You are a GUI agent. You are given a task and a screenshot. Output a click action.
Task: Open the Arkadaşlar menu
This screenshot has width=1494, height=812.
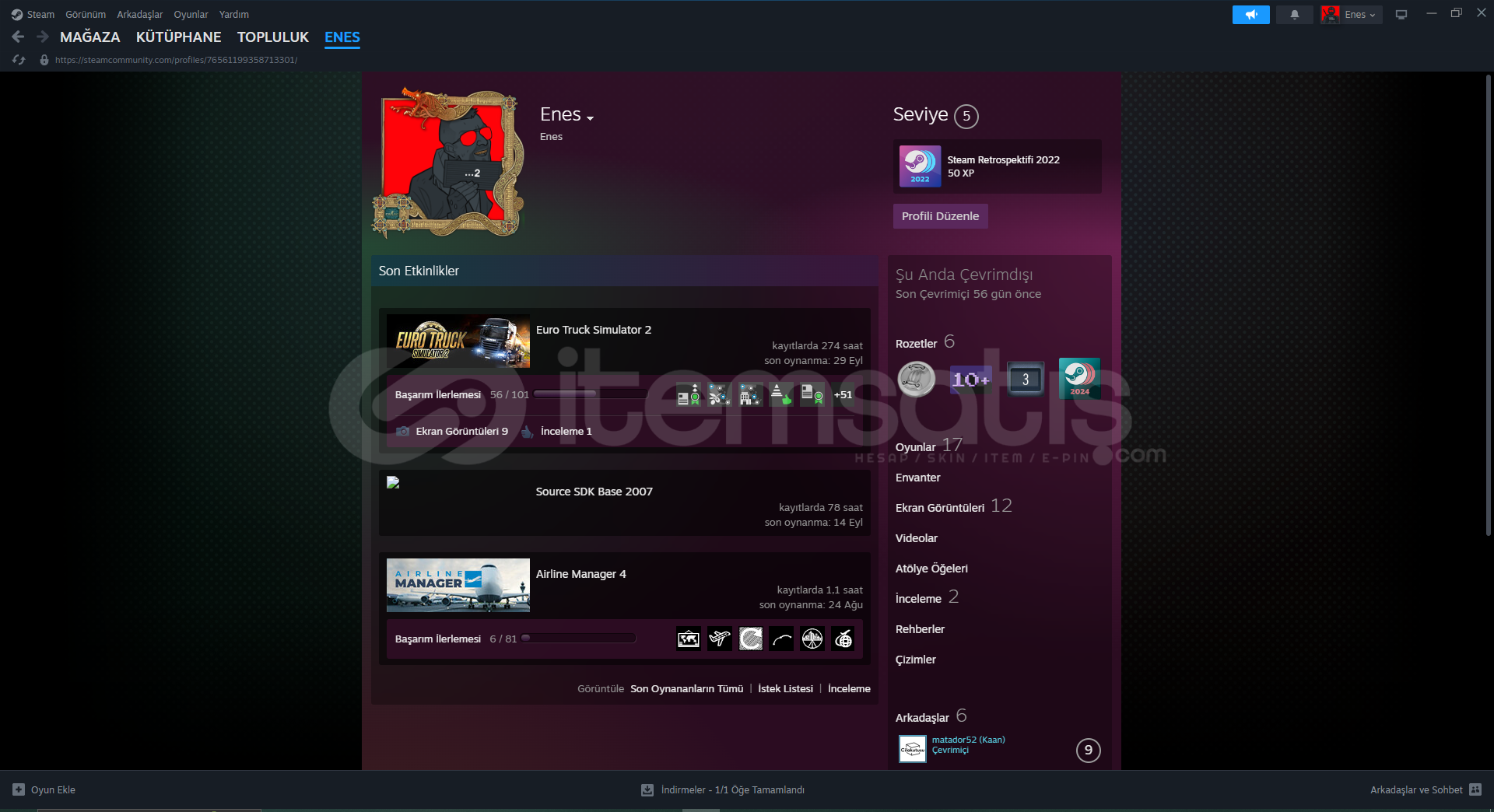(x=140, y=14)
